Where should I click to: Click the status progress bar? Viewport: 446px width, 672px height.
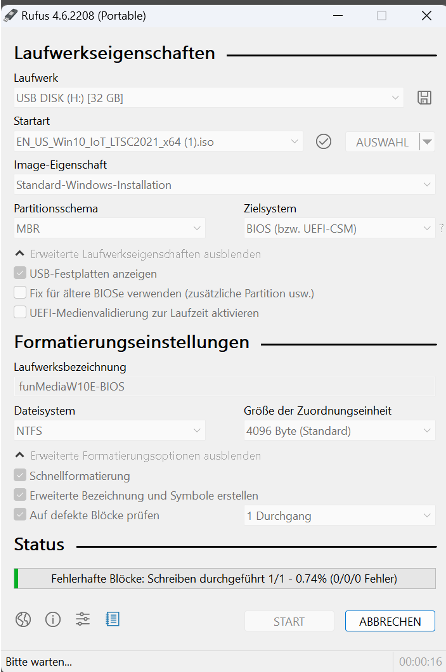225,579
